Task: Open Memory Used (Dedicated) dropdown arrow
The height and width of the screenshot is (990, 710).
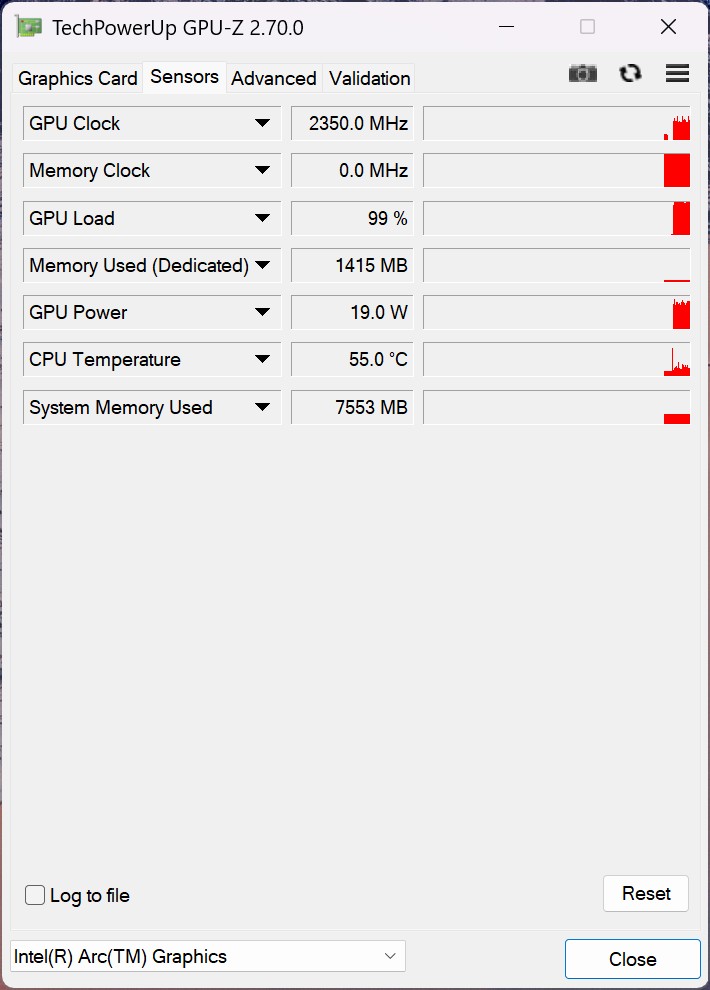Action: 263,265
